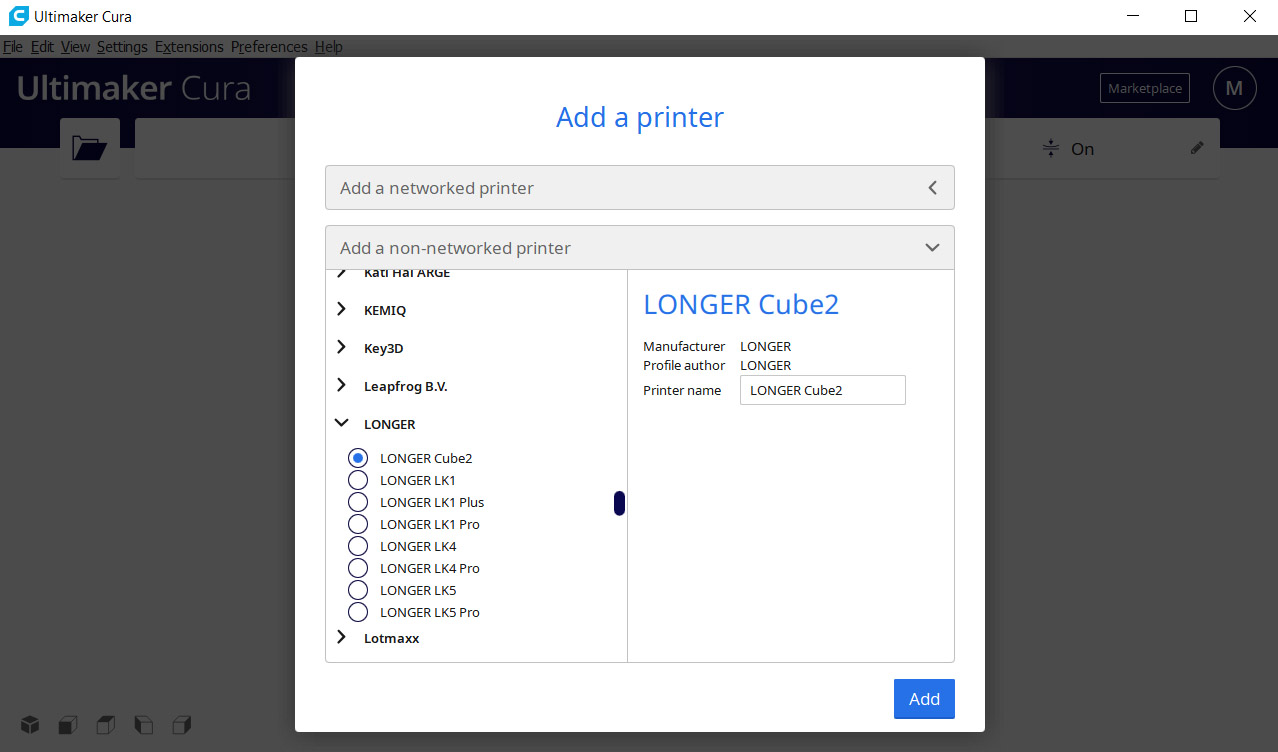The height and width of the screenshot is (752, 1278).
Task: Choose LONGER LK1 Plus printer option
Action: point(358,502)
